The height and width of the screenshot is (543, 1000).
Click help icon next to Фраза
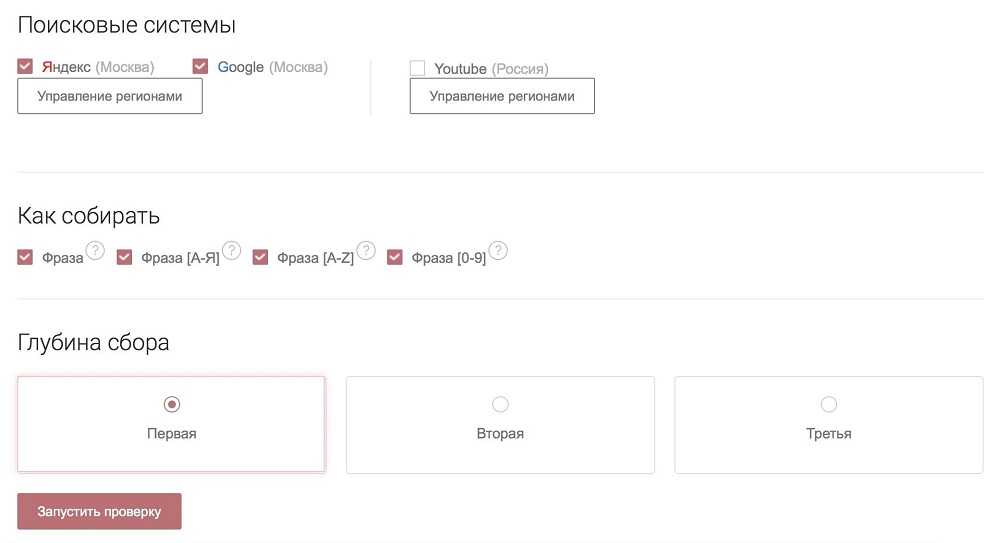pyautogui.click(x=95, y=250)
